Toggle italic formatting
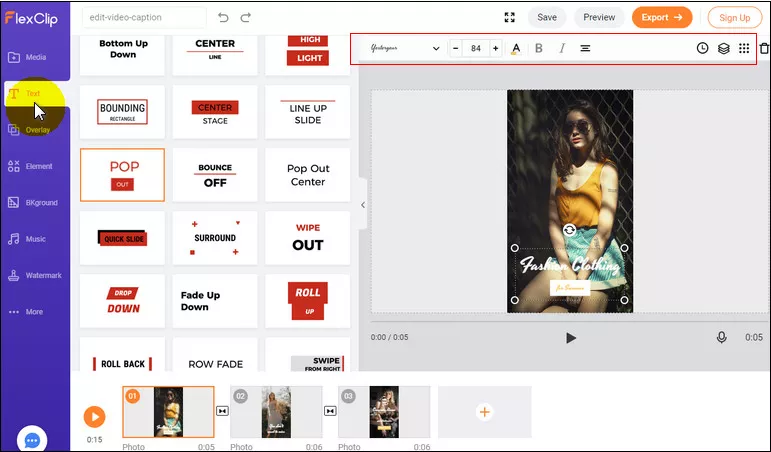This screenshot has width=771, height=452. (x=562, y=48)
